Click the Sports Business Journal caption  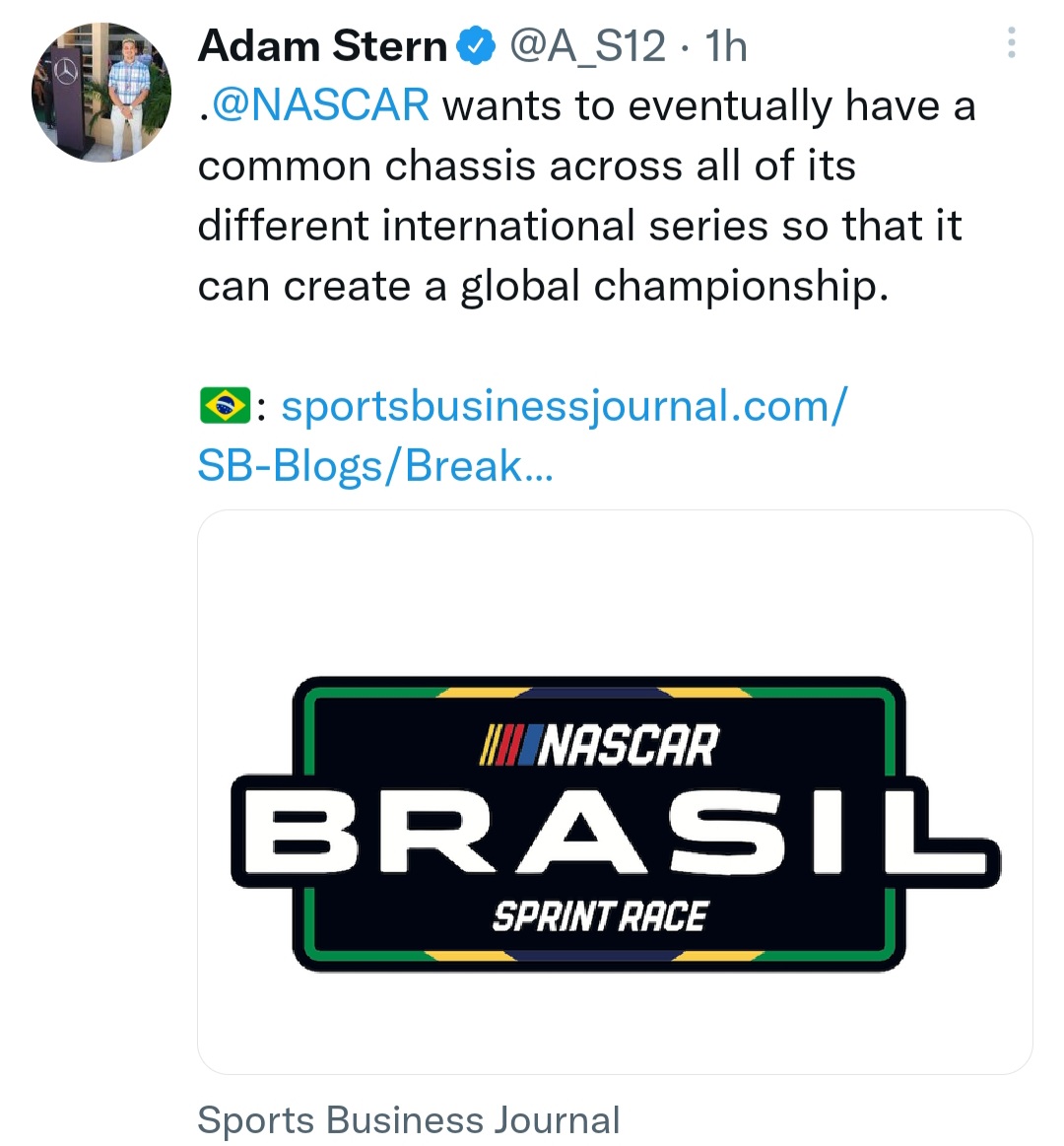point(409,1120)
